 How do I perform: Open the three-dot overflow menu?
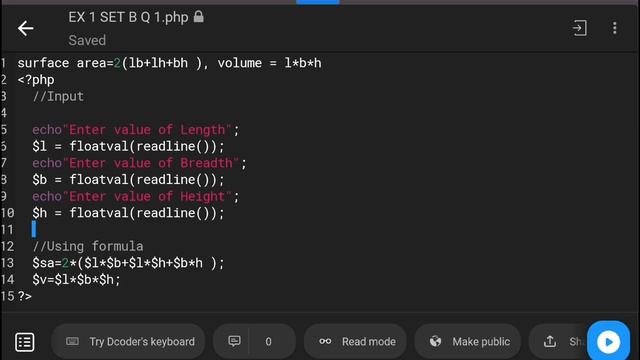614,28
